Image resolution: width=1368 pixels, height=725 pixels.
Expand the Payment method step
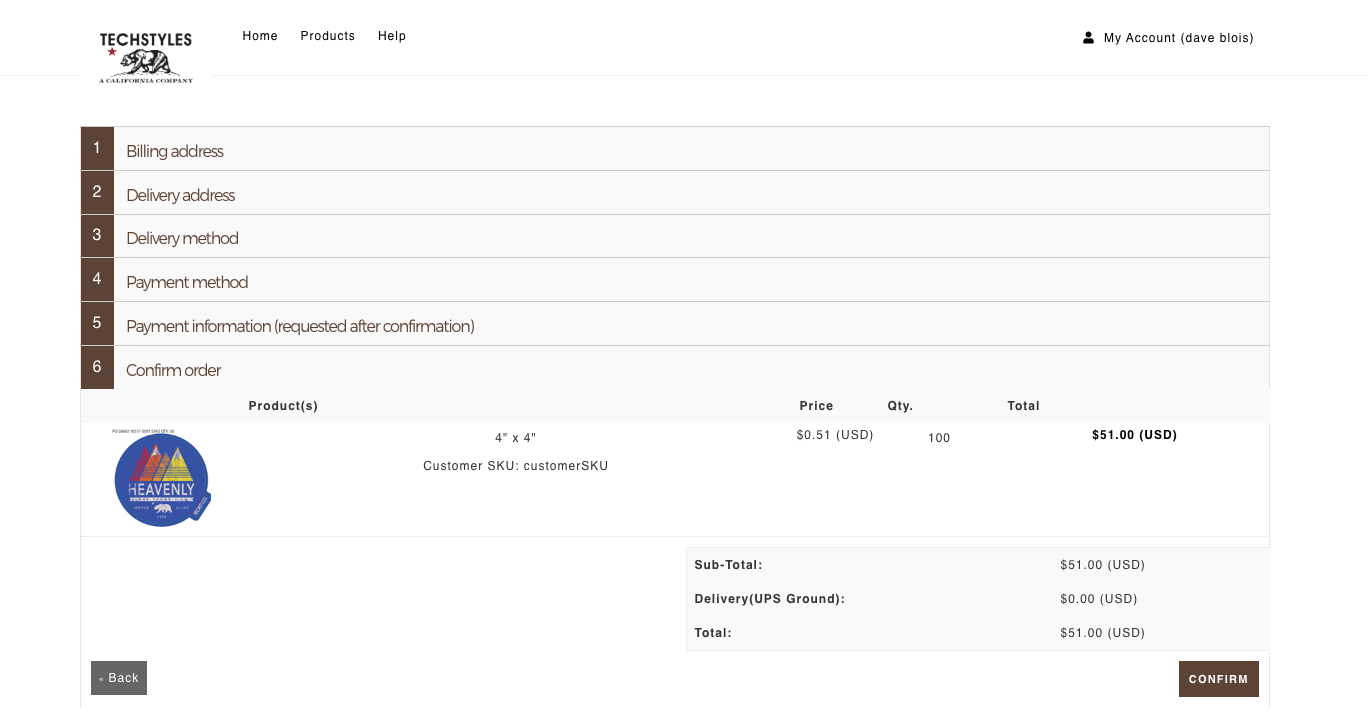(x=675, y=280)
